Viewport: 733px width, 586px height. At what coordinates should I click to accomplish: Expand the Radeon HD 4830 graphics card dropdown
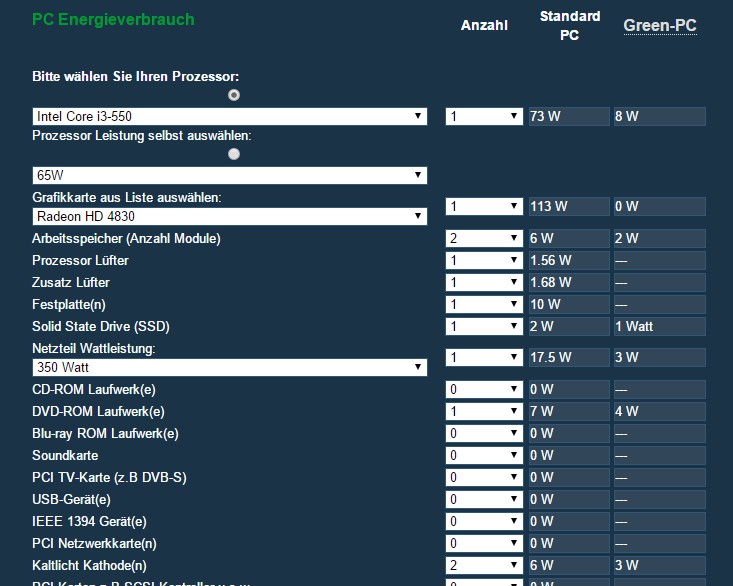tap(229, 216)
